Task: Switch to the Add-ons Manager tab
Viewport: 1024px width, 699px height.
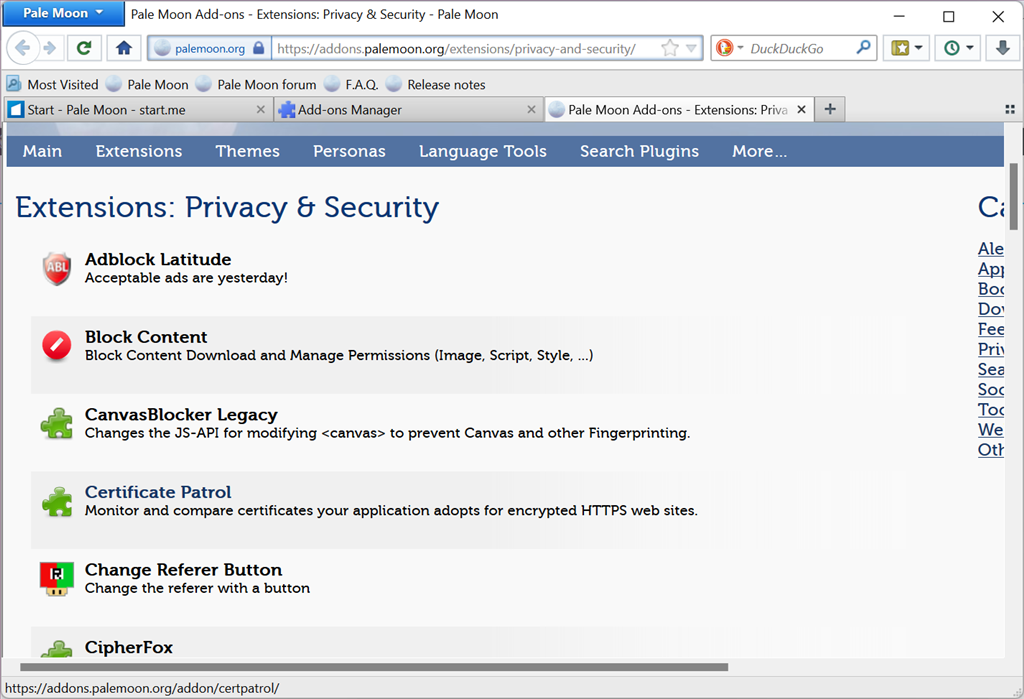Action: point(408,110)
